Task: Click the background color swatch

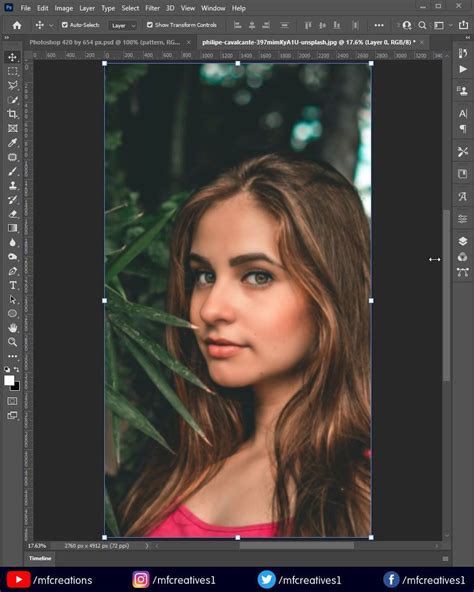Action: point(16,387)
